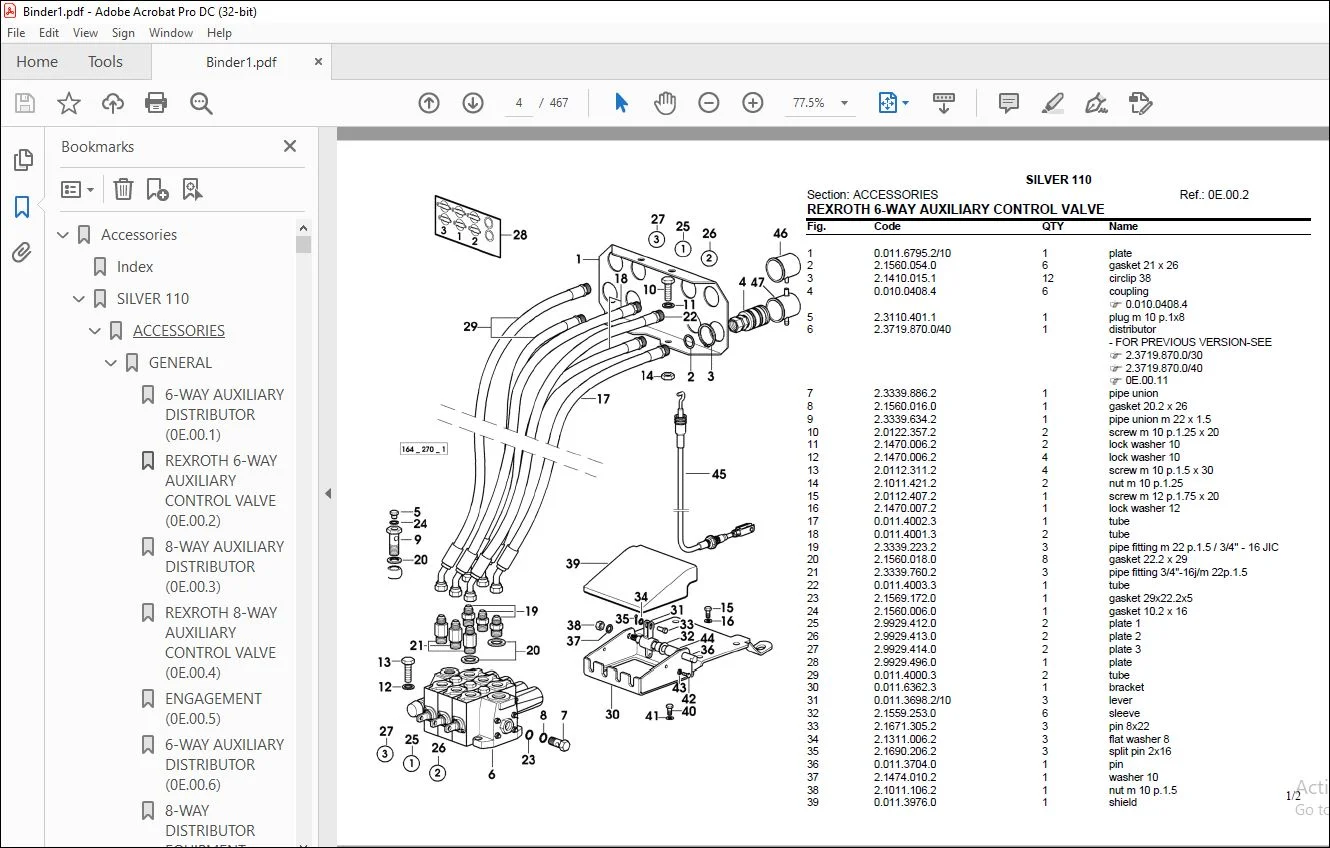The height and width of the screenshot is (848, 1330).
Task: Click the upload to cloud icon
Action: click(x=113, y=103)
